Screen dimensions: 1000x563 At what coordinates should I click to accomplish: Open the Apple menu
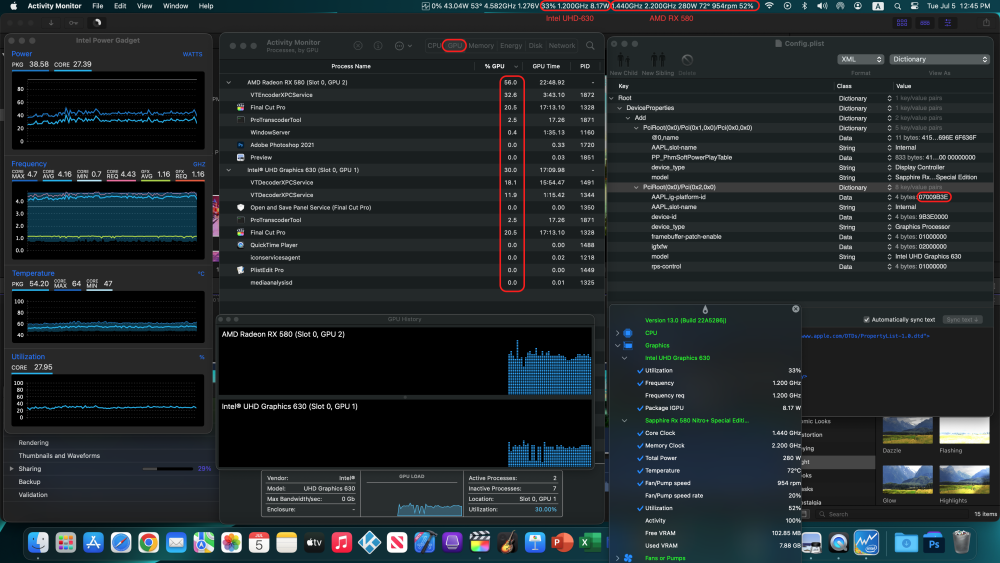click(13, 6)
